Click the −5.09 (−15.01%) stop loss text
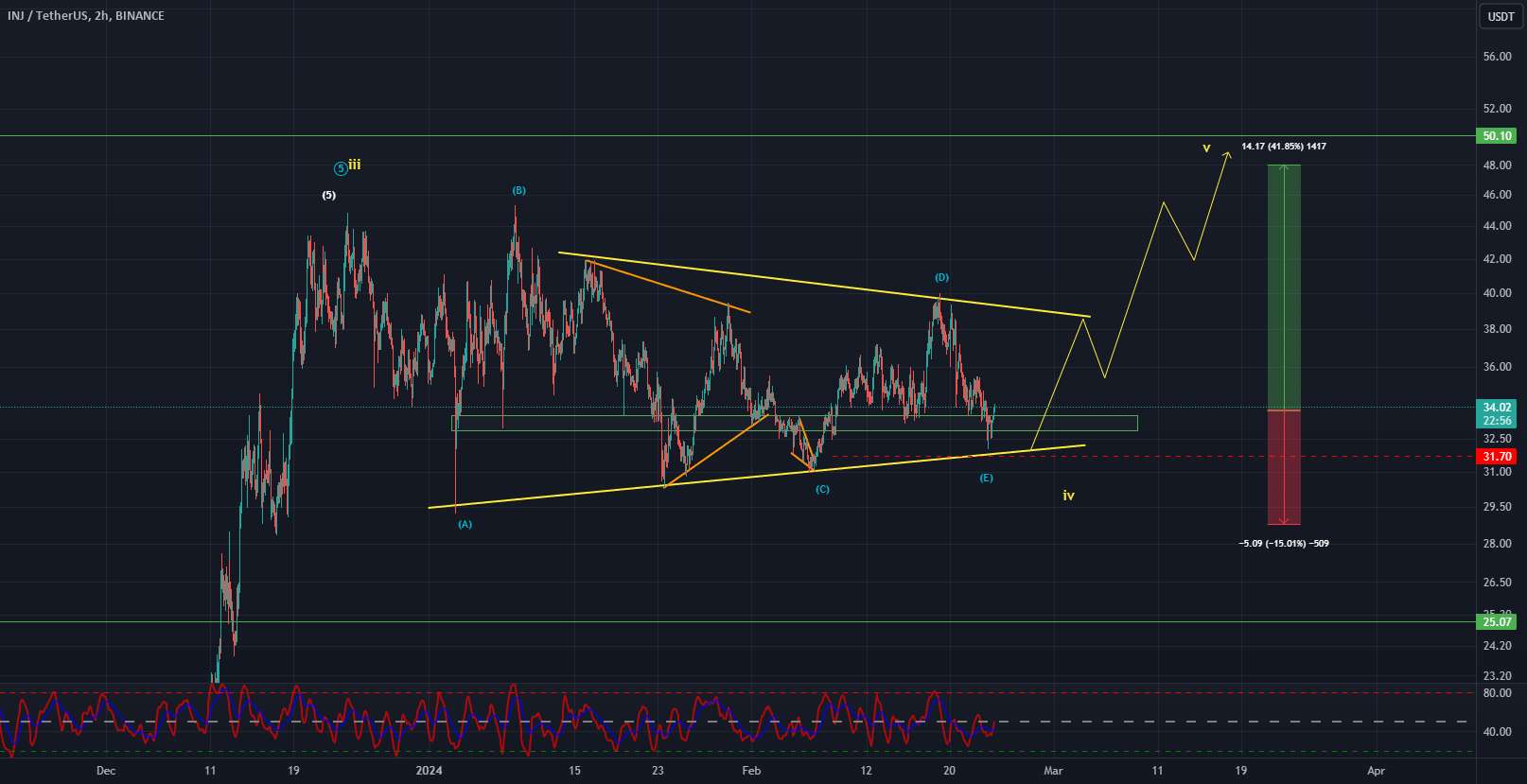This screenshot has height=784, width=1527. coord(1283,544)
